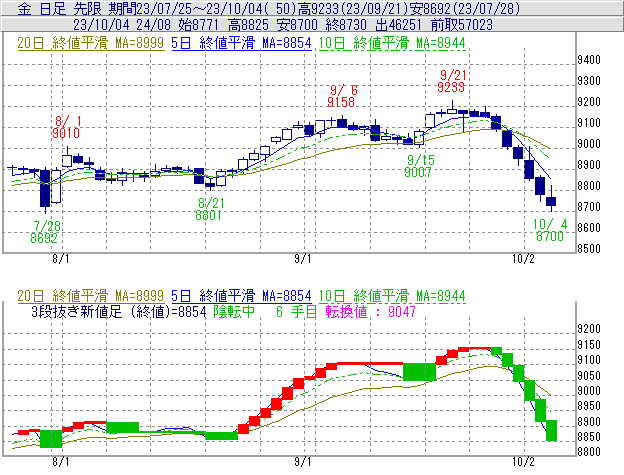Image resolution: width=624 pixels, height=475 pixels.
Task: Click the 9/15 9007 low annotation
Action: 419,166
